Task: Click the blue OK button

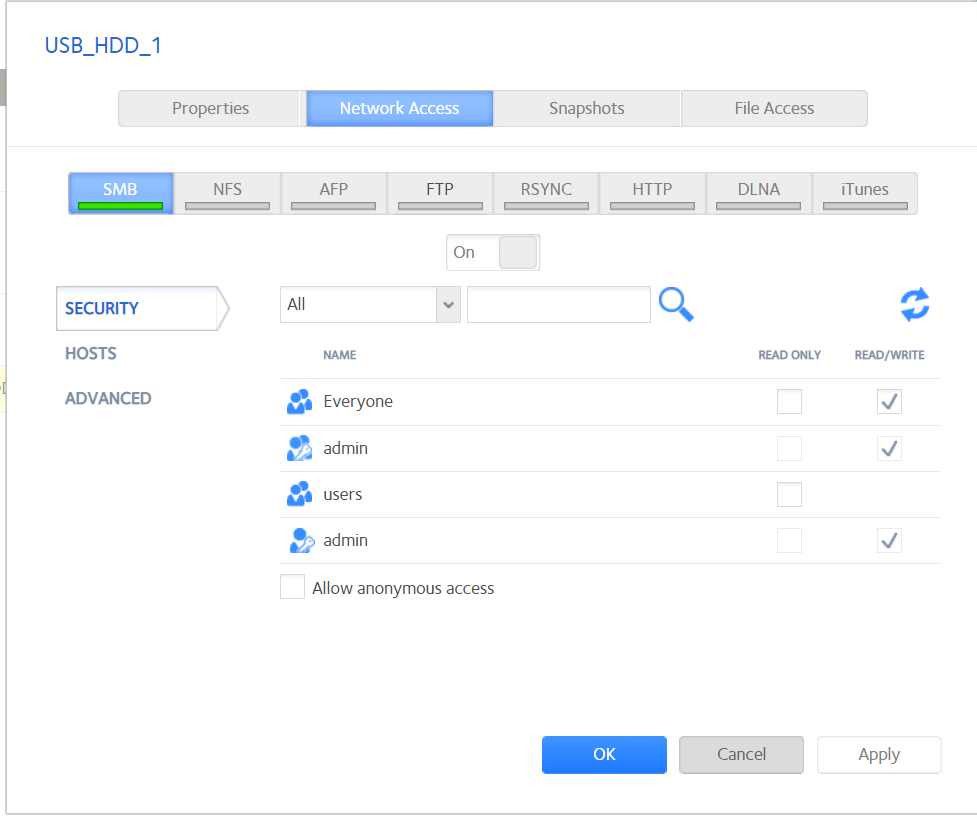Action: [604, 754]
